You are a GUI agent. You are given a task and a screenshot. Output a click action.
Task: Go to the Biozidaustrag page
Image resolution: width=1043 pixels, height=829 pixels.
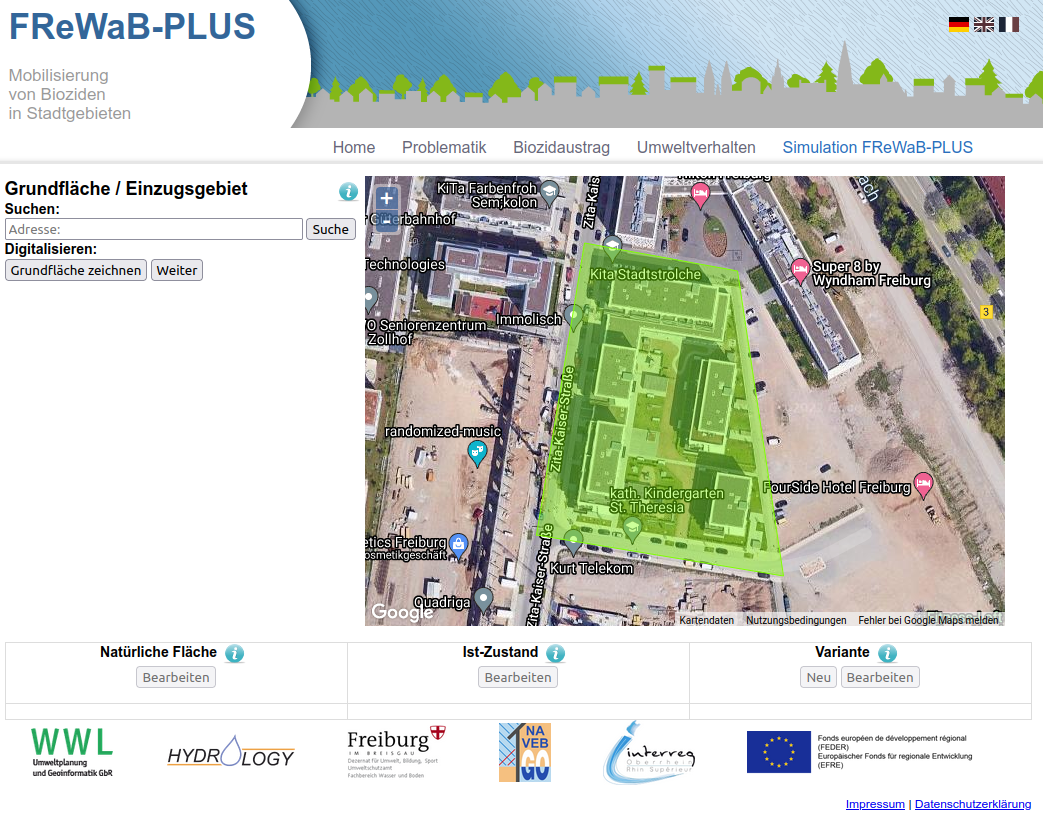coord(561,147)
